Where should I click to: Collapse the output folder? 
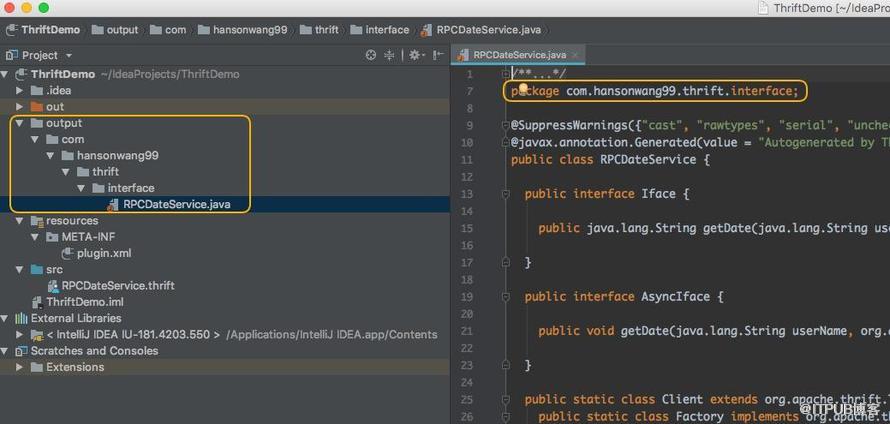coord(20,123)
